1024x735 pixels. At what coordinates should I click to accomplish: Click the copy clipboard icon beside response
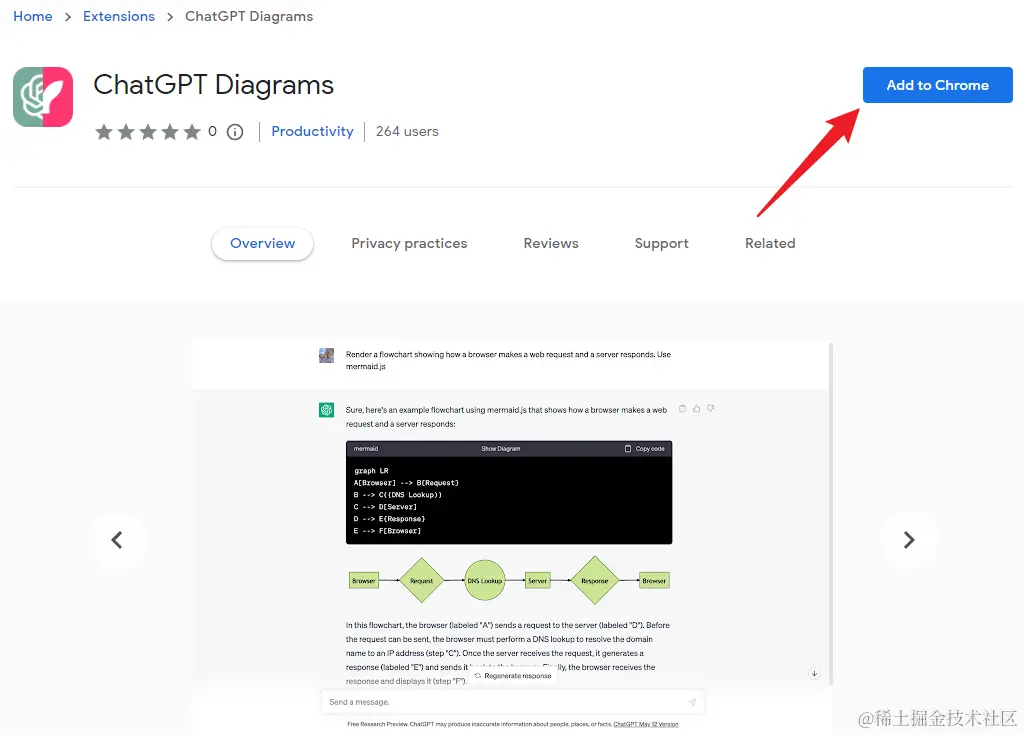click(x=682, y=408)
